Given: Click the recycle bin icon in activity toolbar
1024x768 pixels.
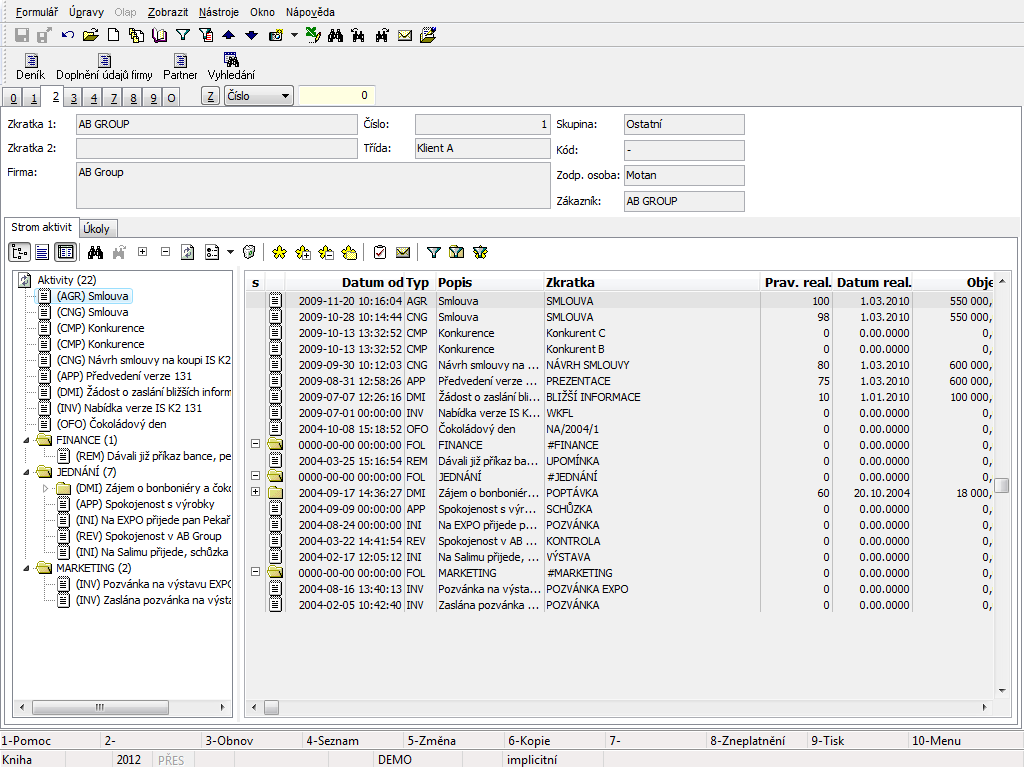Looking at the screenshot, I should tap(250, 252).
